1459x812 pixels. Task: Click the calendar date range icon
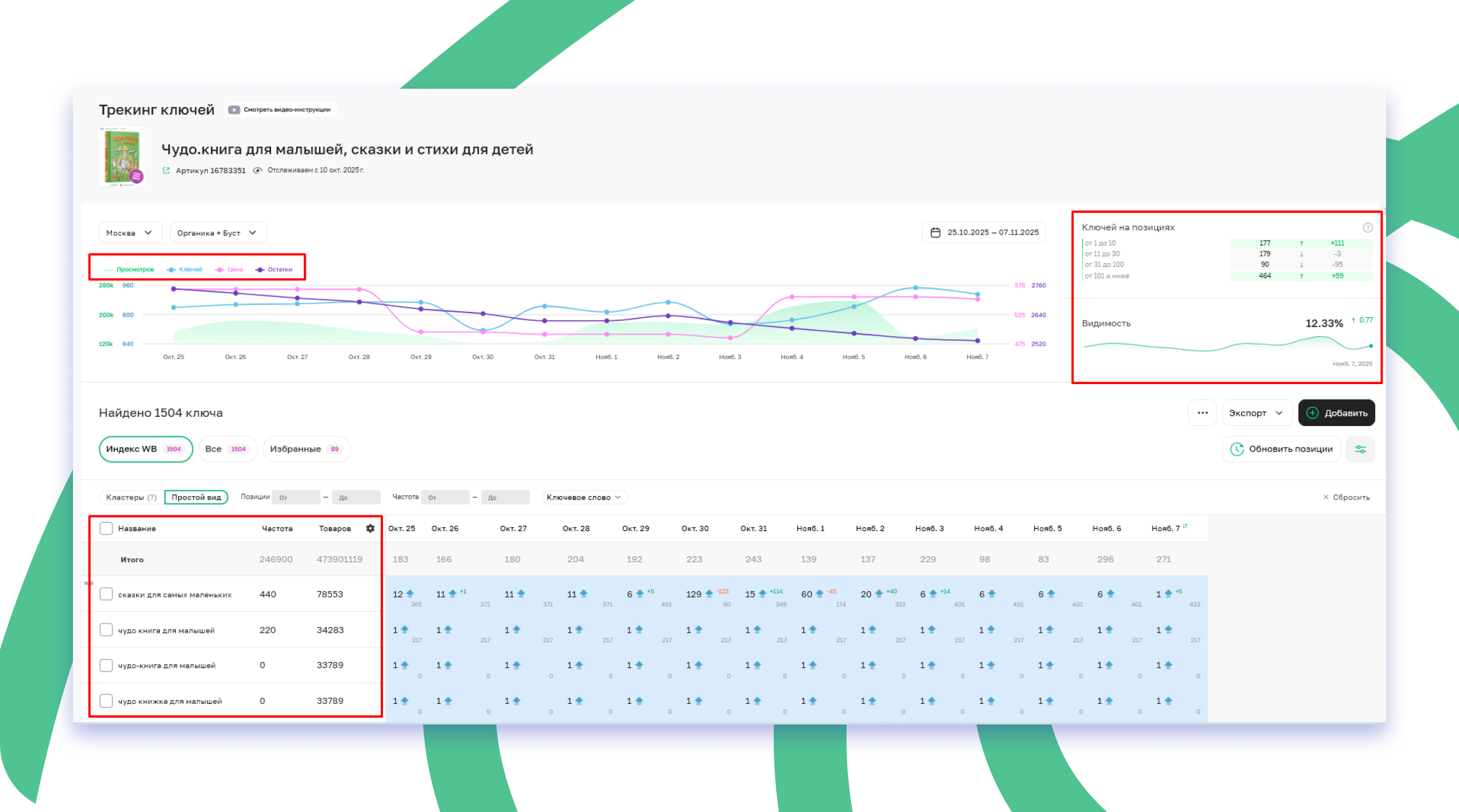point(935,232)
